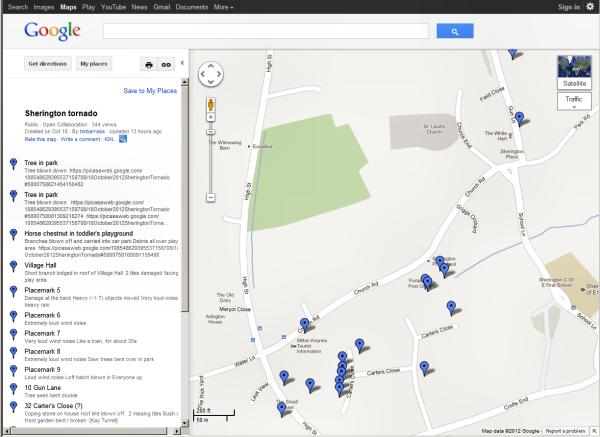Zoom in with the plus button
Viewport: 600px width, 437px height.
(211, 117)
